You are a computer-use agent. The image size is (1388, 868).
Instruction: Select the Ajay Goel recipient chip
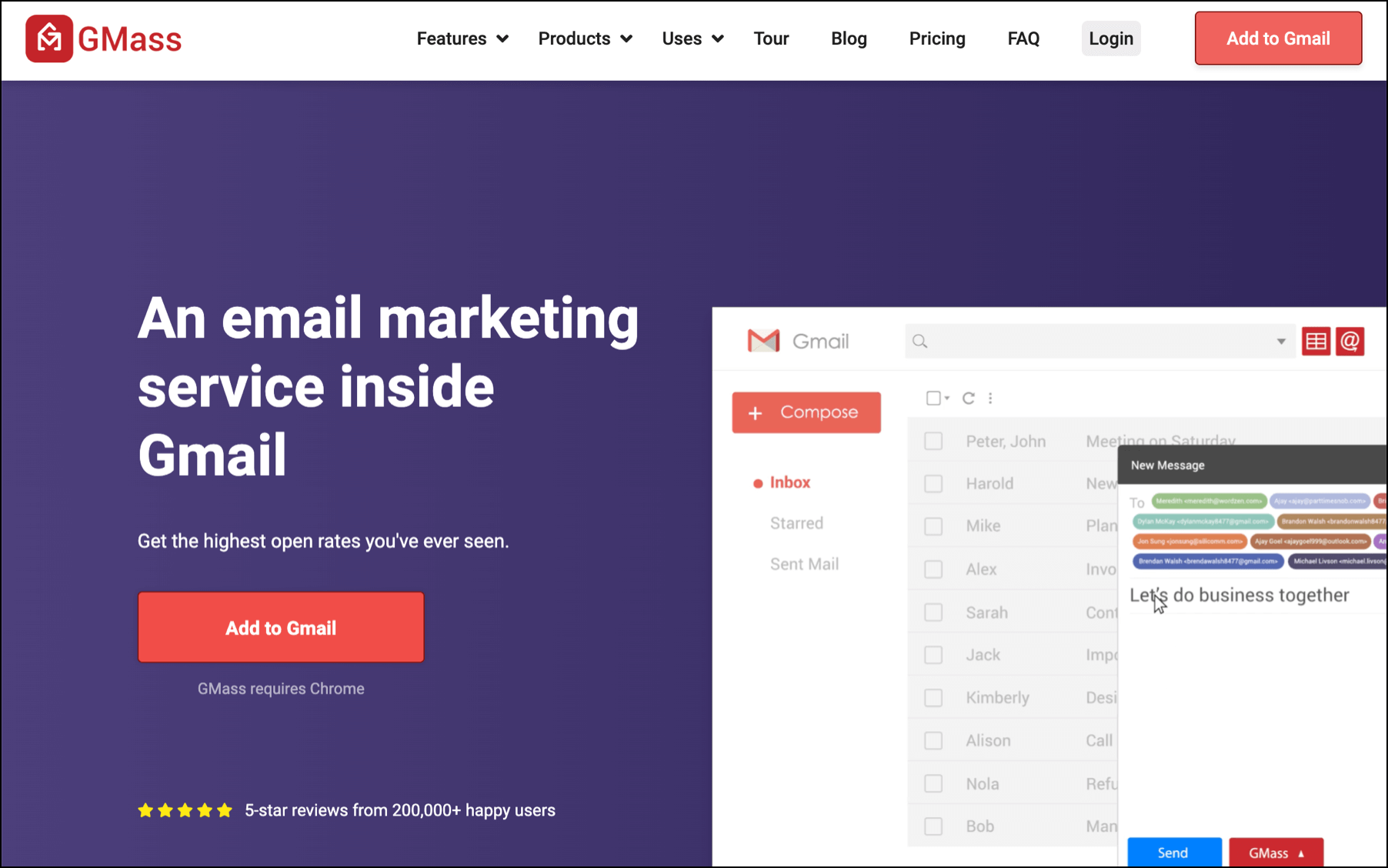(x=1311, y=541)
